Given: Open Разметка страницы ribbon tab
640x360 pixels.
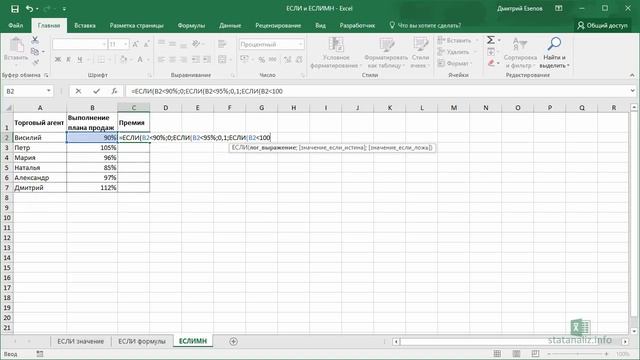Looking at the screenshot, I should (x=136, y=25).
